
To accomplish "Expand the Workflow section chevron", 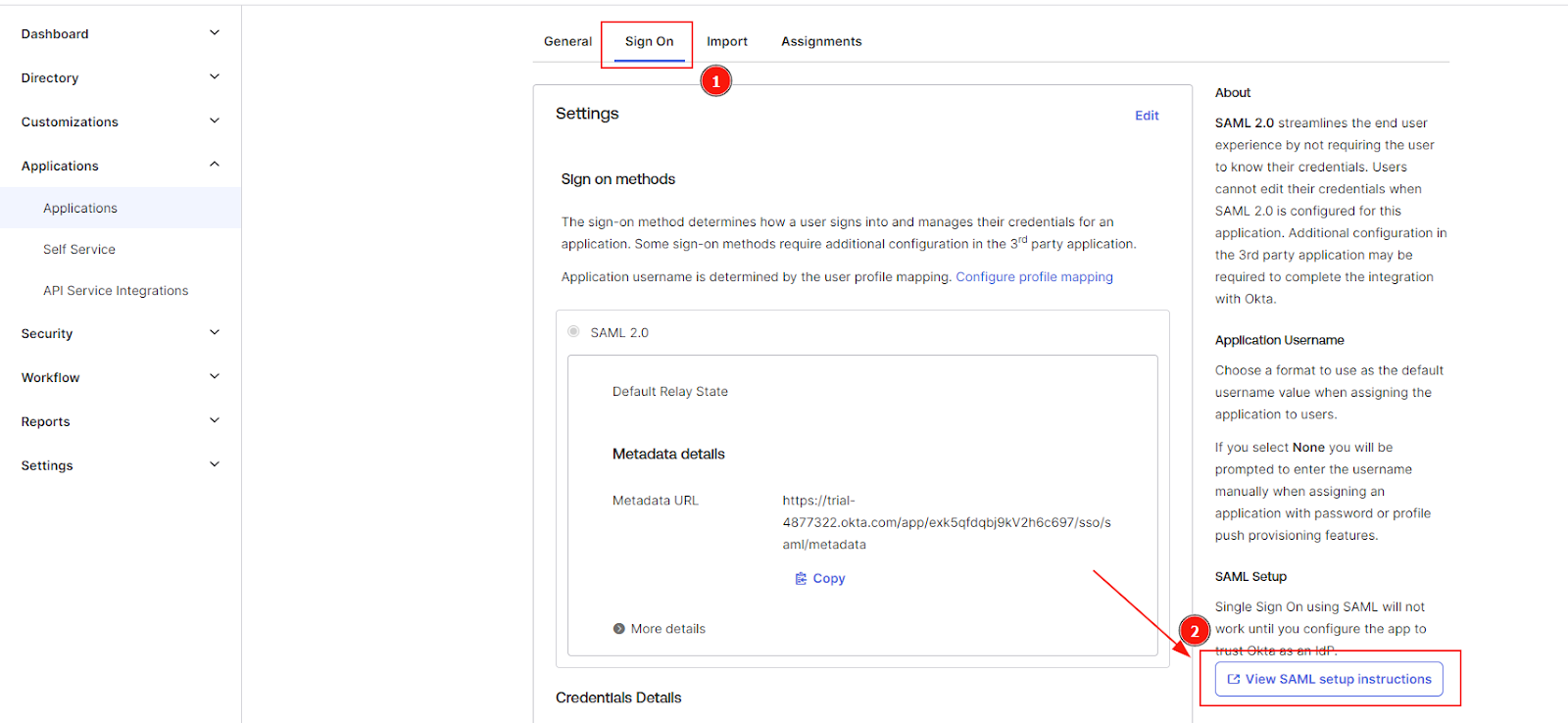I will [215, 377].
